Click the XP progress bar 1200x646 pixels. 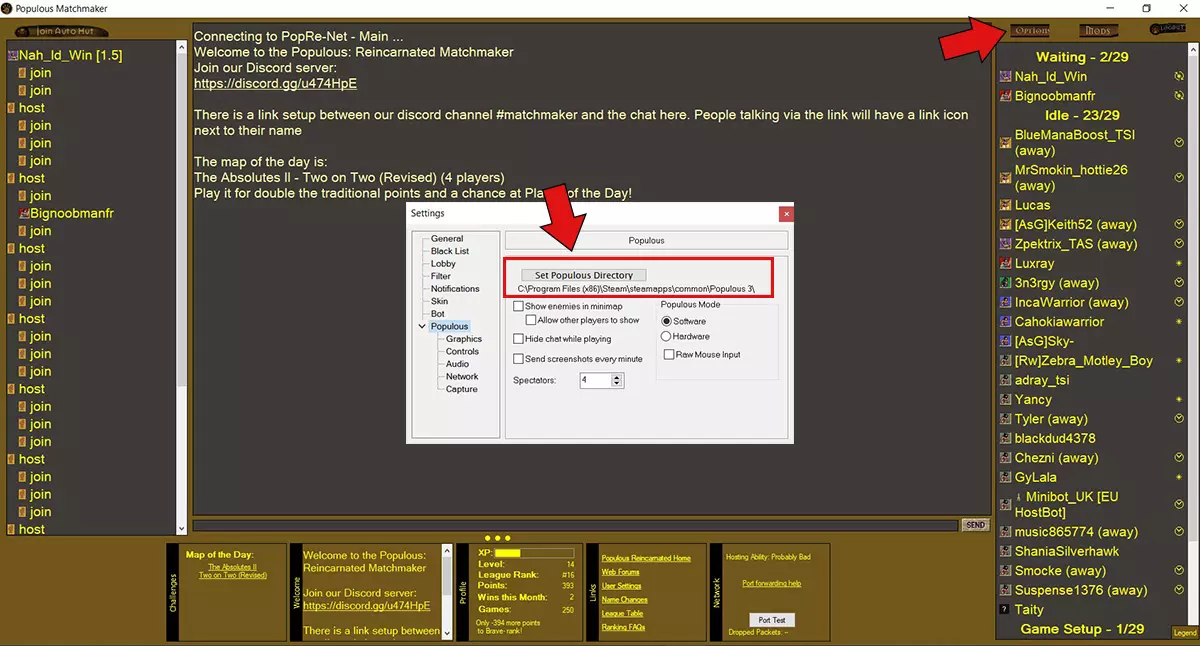click(x=534, y=552)
